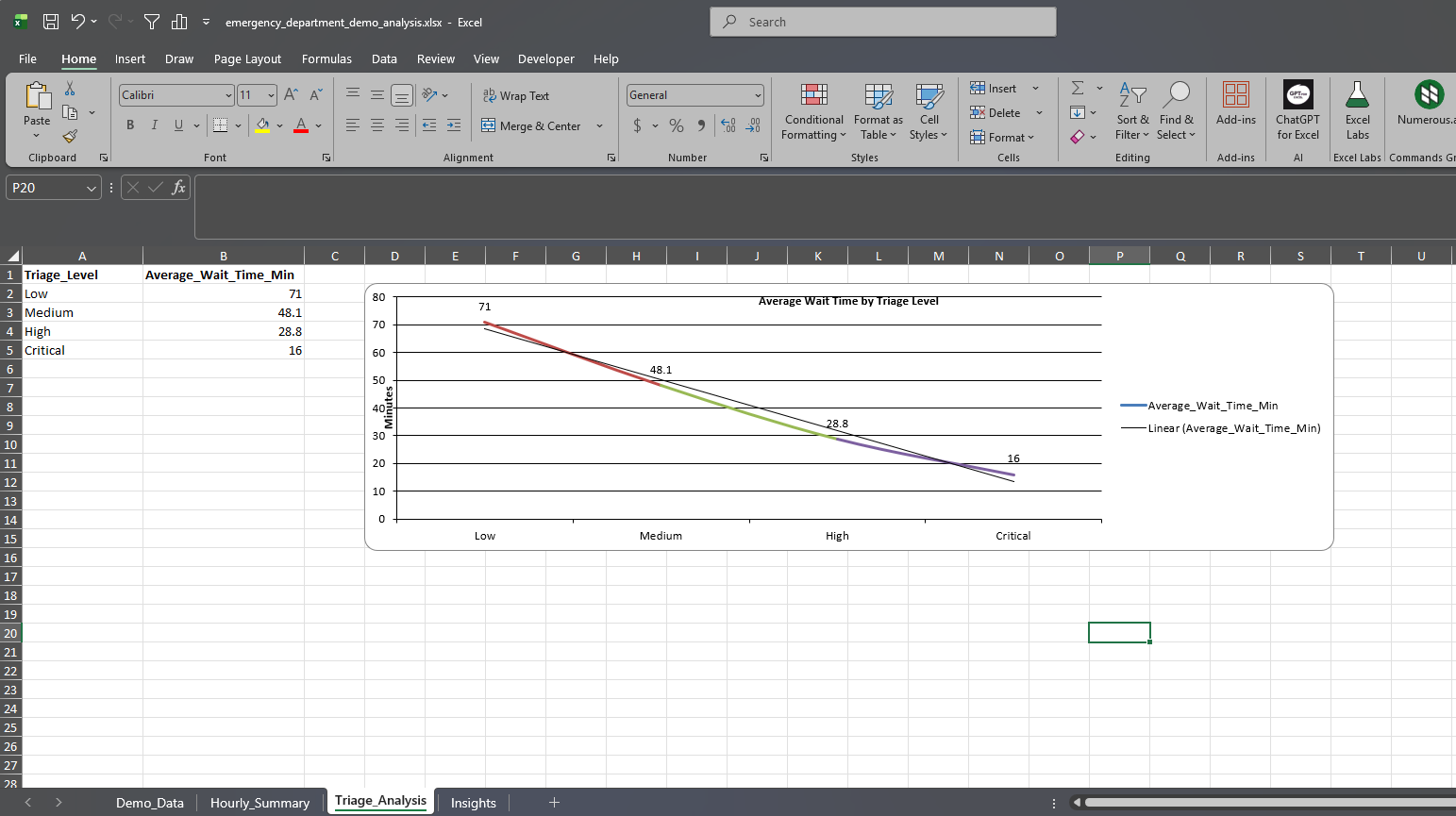Viewport: 1456px width, 816px height.
Task: Expand the Calibri font name dropdown
Action: (x=228, y=95)
